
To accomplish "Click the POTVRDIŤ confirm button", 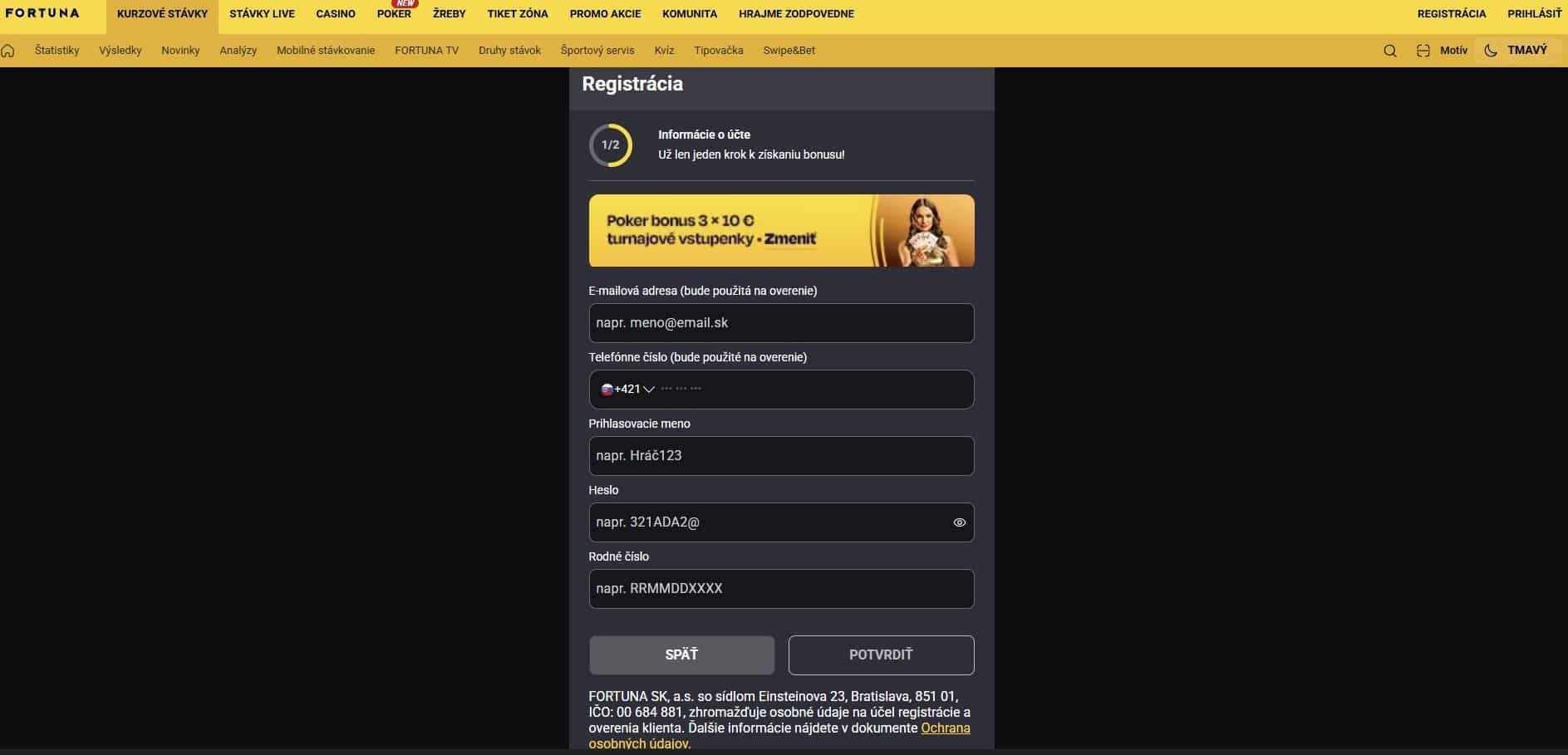I will click(881, 655).
